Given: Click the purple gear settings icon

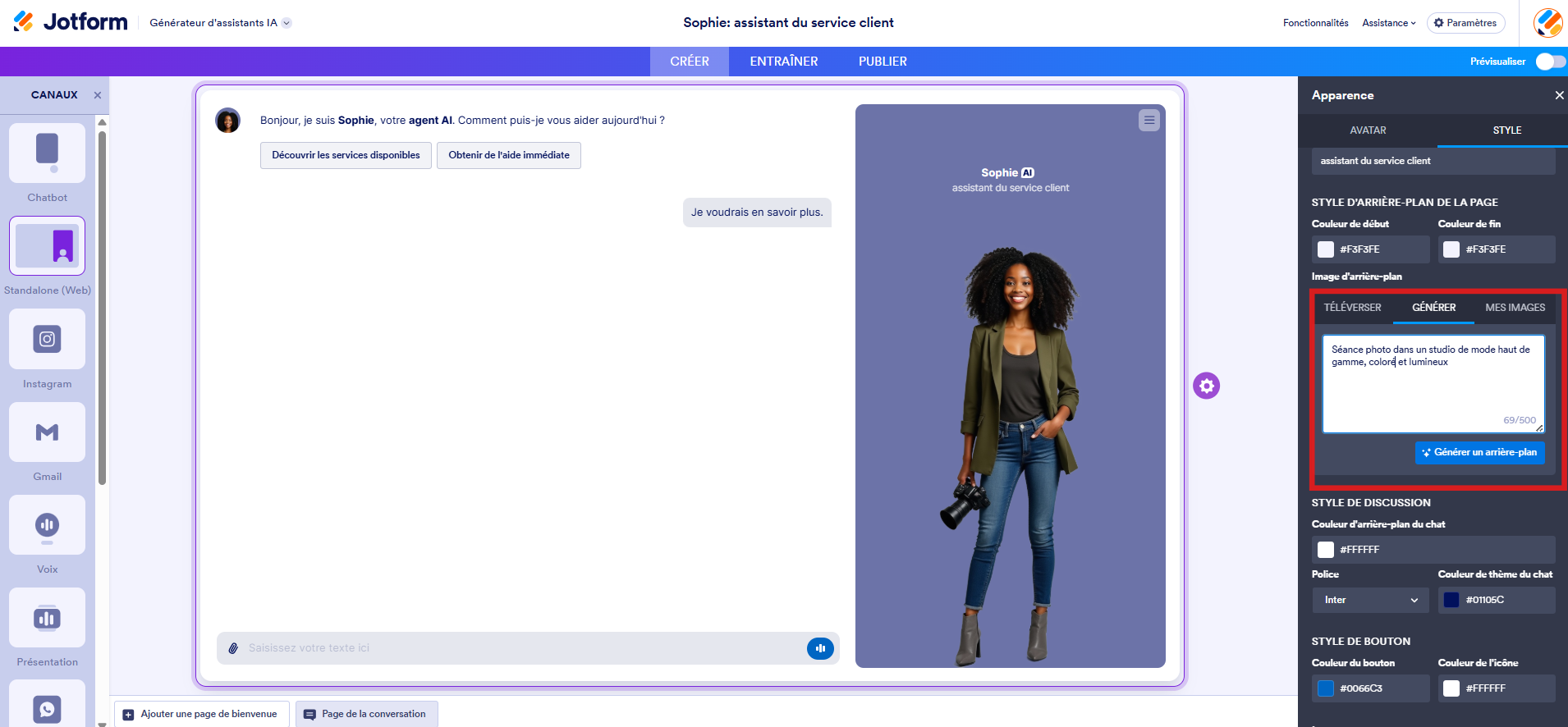Looking at the screenshot, I should (1206, 386).
